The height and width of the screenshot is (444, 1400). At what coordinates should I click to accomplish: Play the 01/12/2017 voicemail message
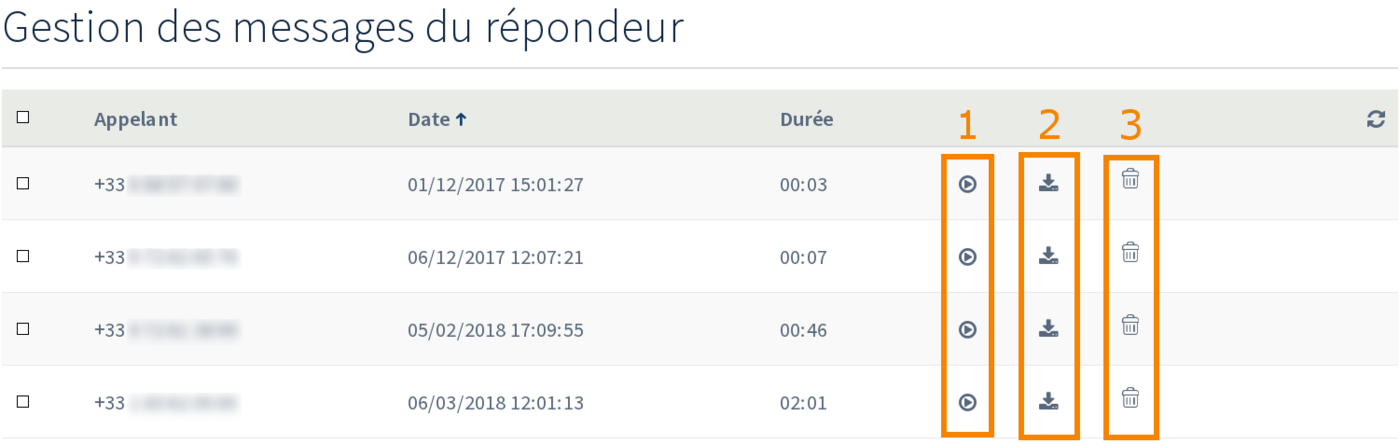coord(967,184)
